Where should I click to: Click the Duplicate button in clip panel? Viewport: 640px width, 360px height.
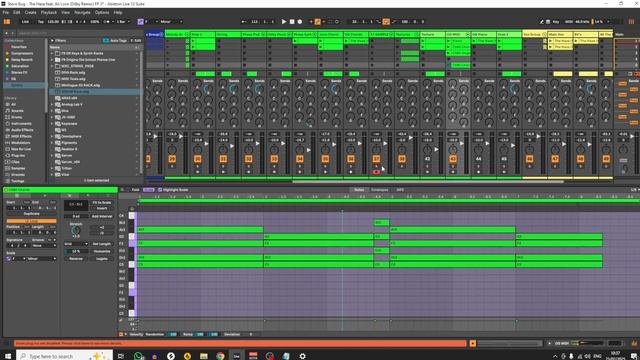pos(31,213)
